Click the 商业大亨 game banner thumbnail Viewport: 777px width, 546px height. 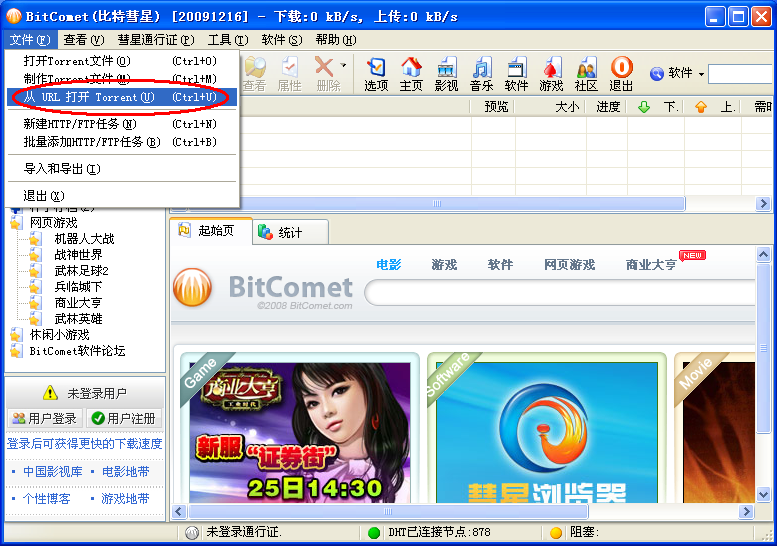pyautogui.click(x=300, y=433)
